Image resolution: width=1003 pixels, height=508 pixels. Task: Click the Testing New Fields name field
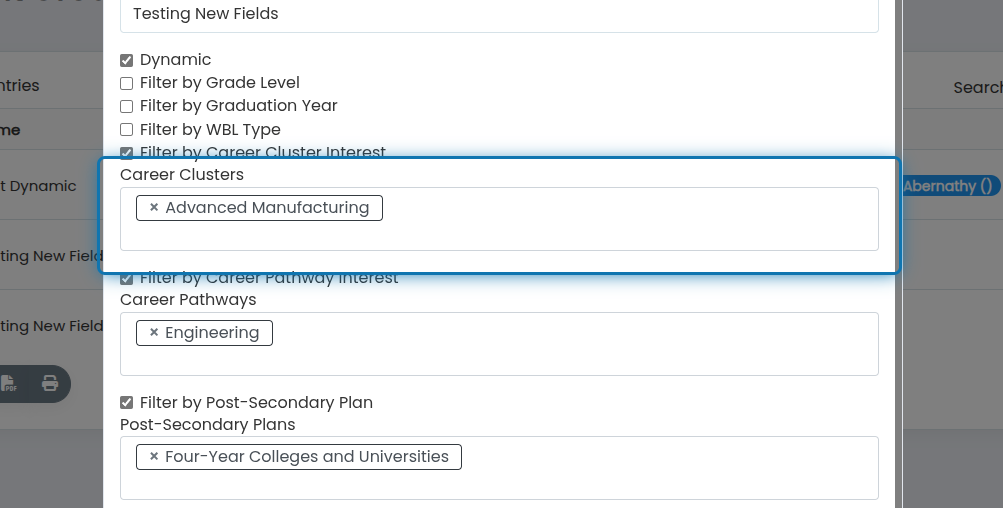[499, 14]
